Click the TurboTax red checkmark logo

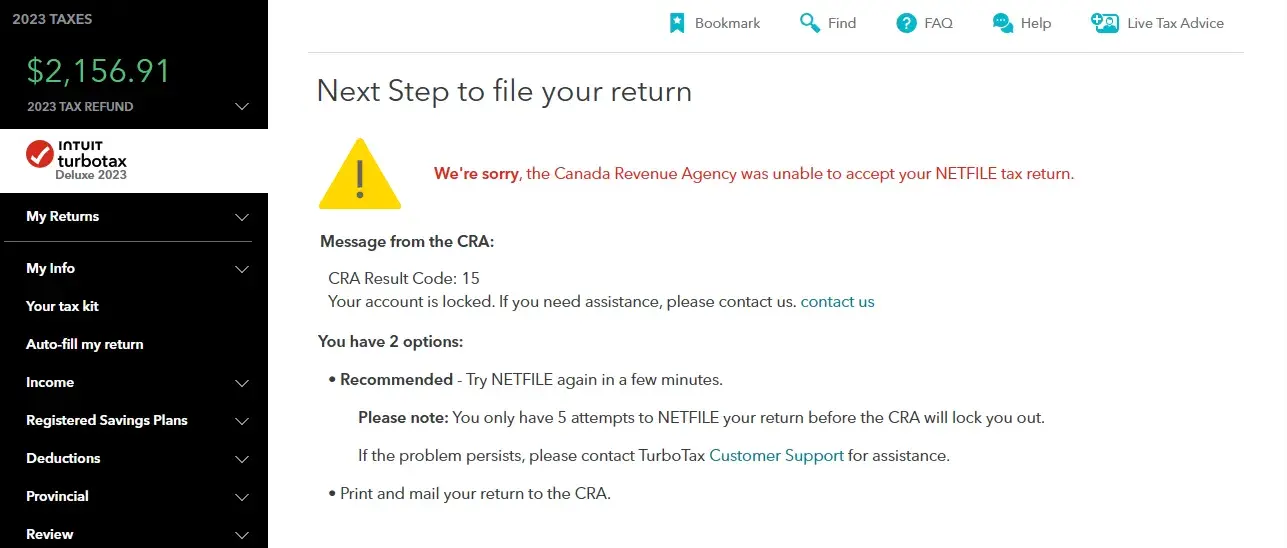pyautogui.click(x=39, y=154)
